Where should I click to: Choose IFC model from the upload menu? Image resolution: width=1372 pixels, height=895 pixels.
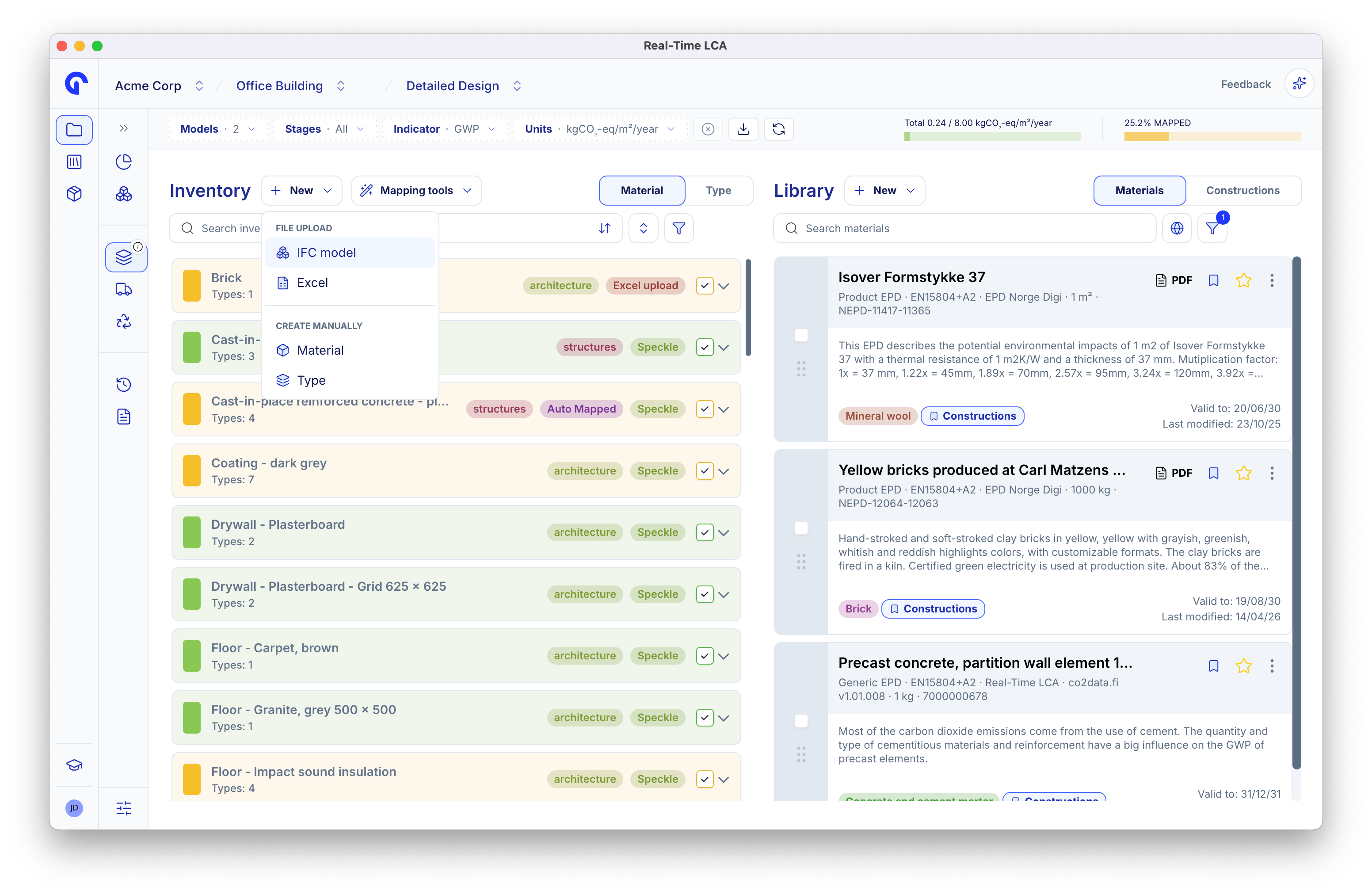coord(350,252)
